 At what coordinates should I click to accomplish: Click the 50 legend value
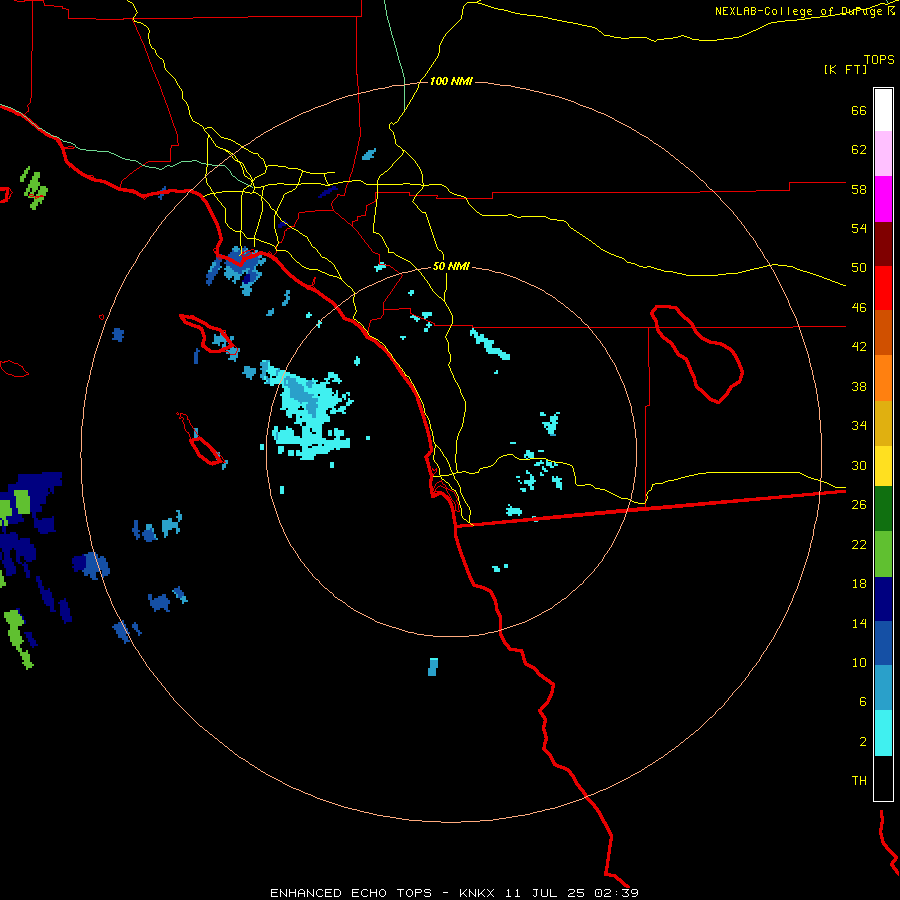pyautogui.click(x=859, y=268)
